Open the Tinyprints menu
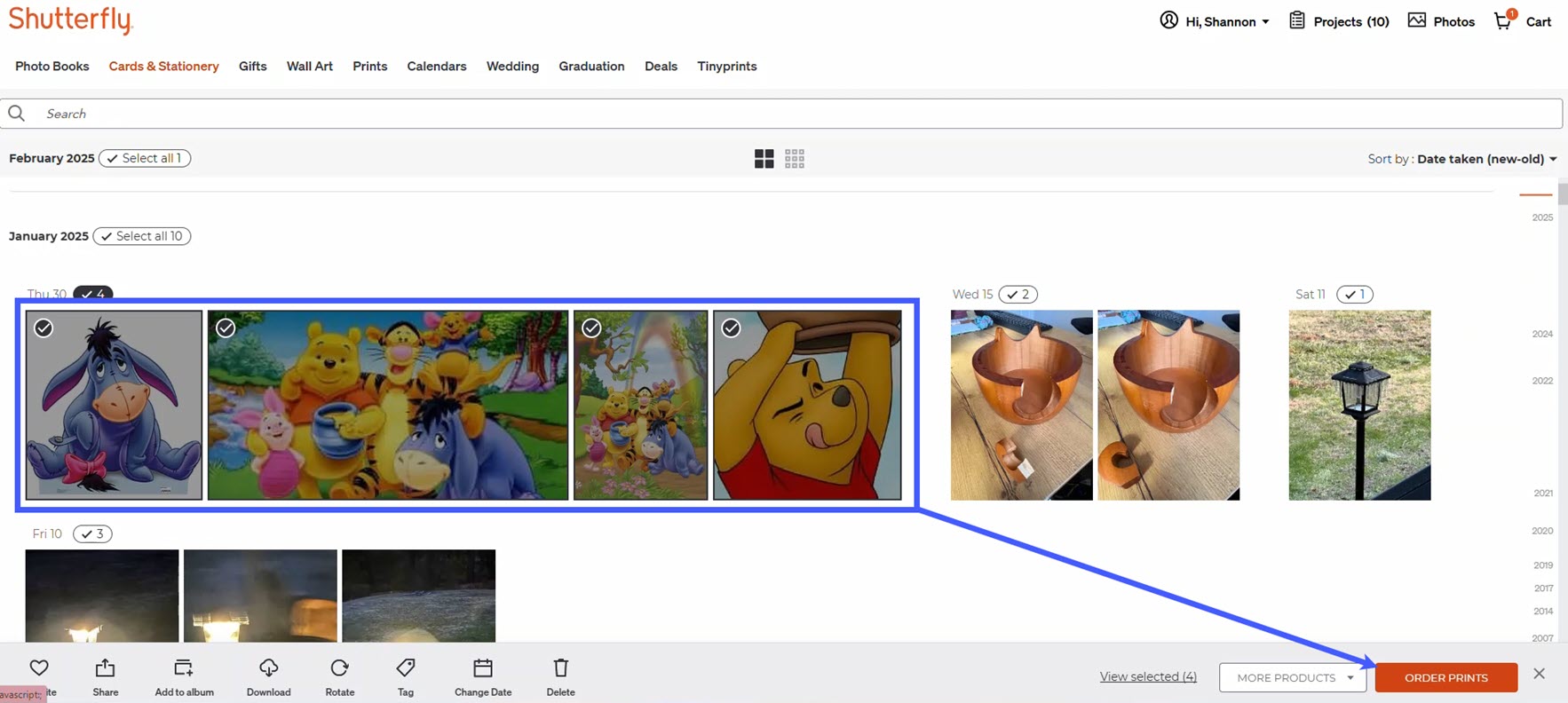This screenshot has width=1568, height=703. pos(727,66)
